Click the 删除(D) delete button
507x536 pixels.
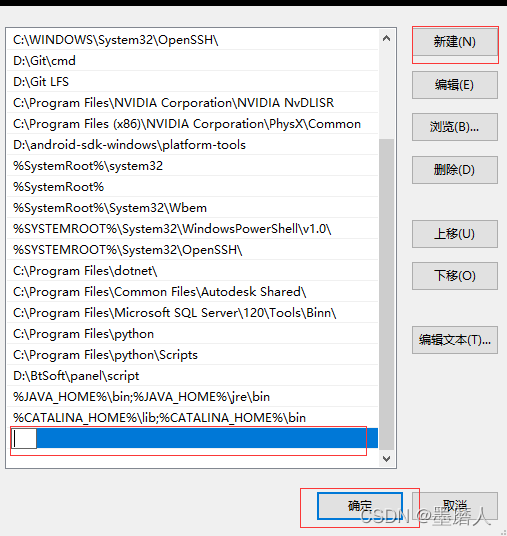[x=455, y=170]
